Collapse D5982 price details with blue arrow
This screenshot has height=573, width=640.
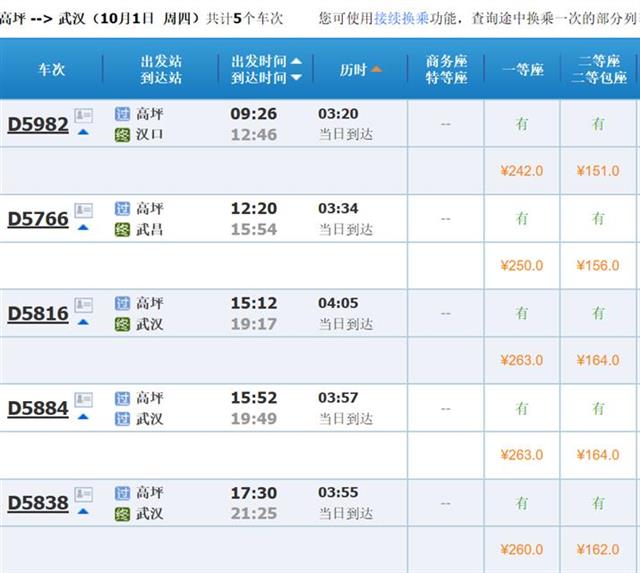pos(83,133)
